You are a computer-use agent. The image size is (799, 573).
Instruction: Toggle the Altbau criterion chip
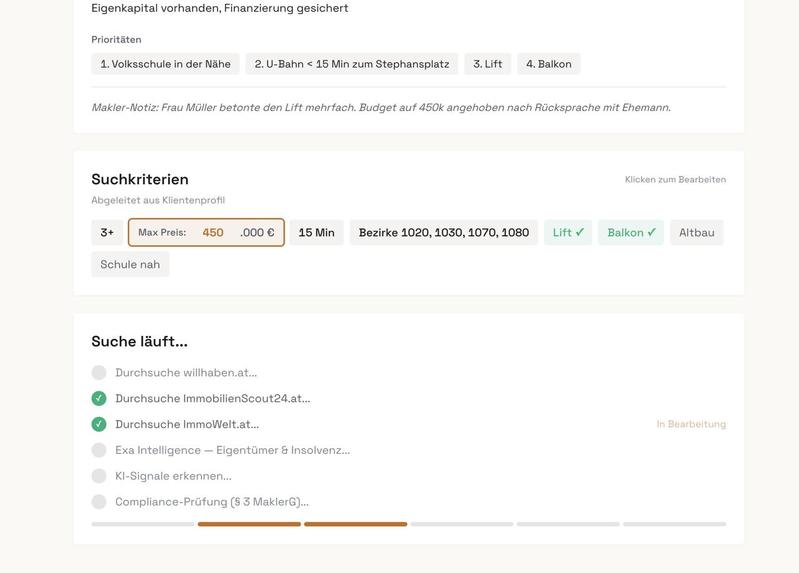click(697, 232)
